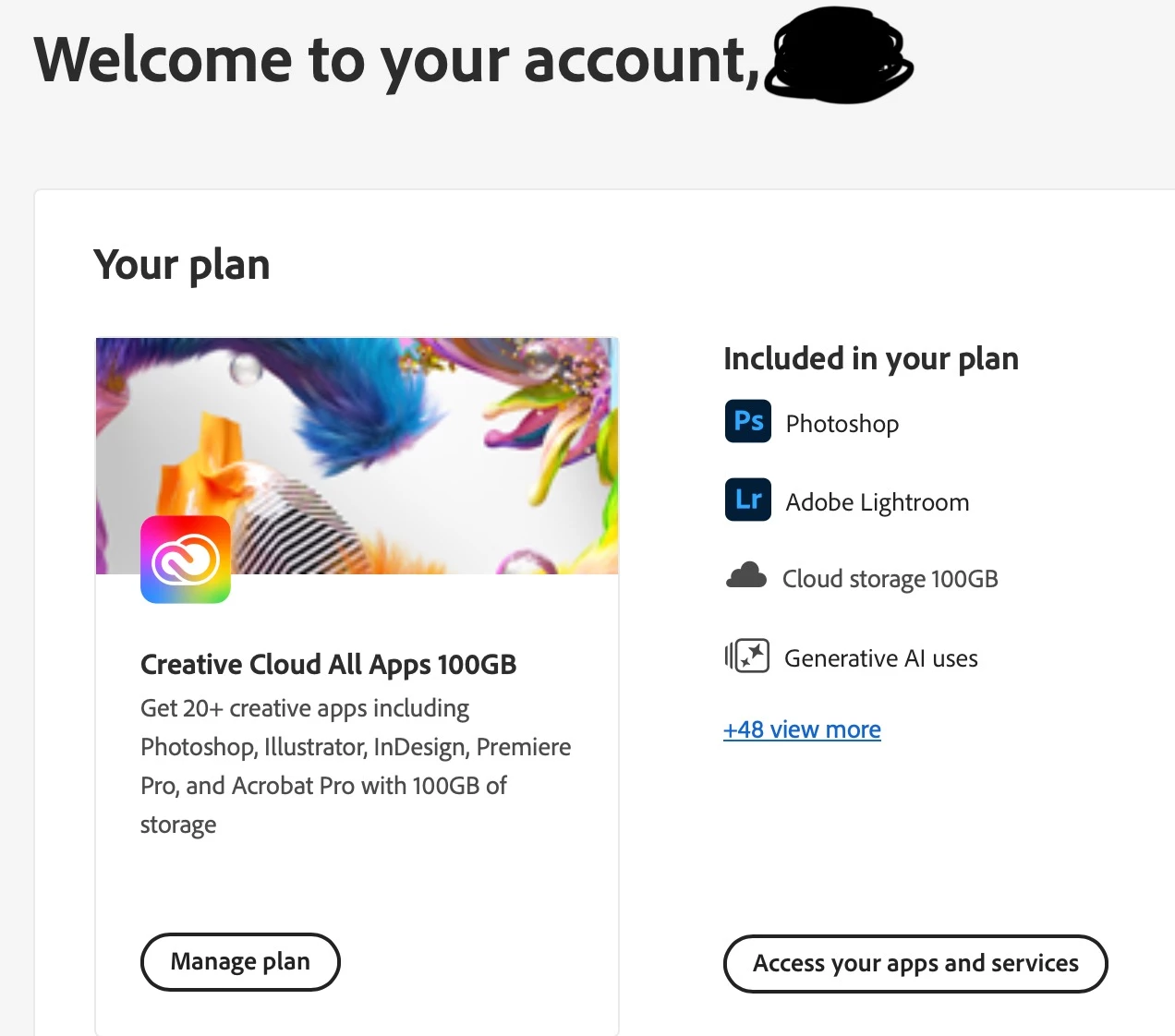Select the Adobe Lightroom text label
The image size is (1175, 1036).
tap(877, 502)
